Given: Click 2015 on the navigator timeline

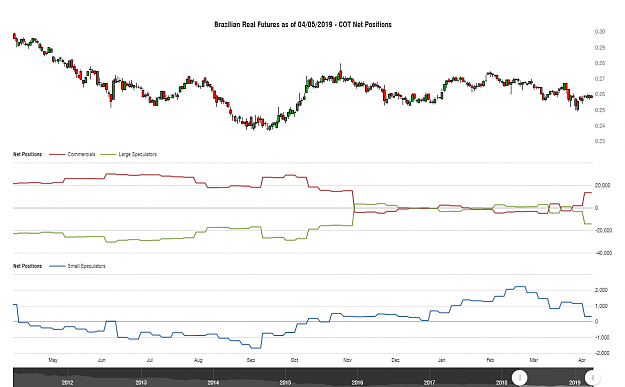Looking at the screenshot, I should (285, 383).
